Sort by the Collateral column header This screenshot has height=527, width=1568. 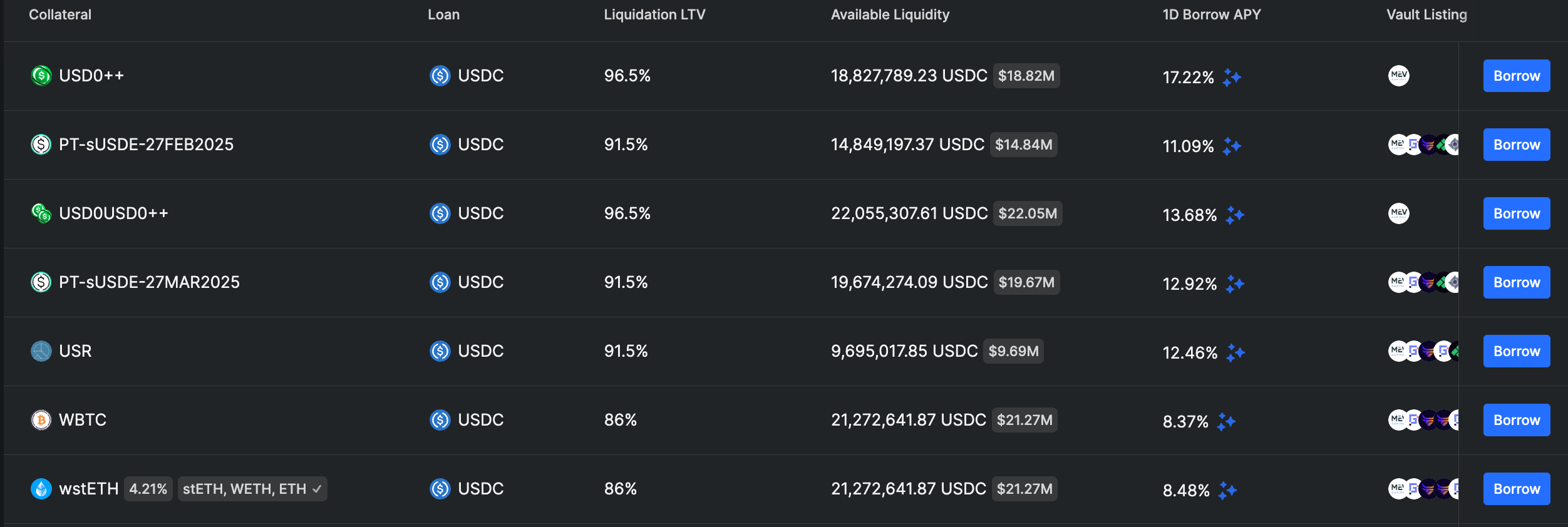pyautogui.click(x=60, y=14)
